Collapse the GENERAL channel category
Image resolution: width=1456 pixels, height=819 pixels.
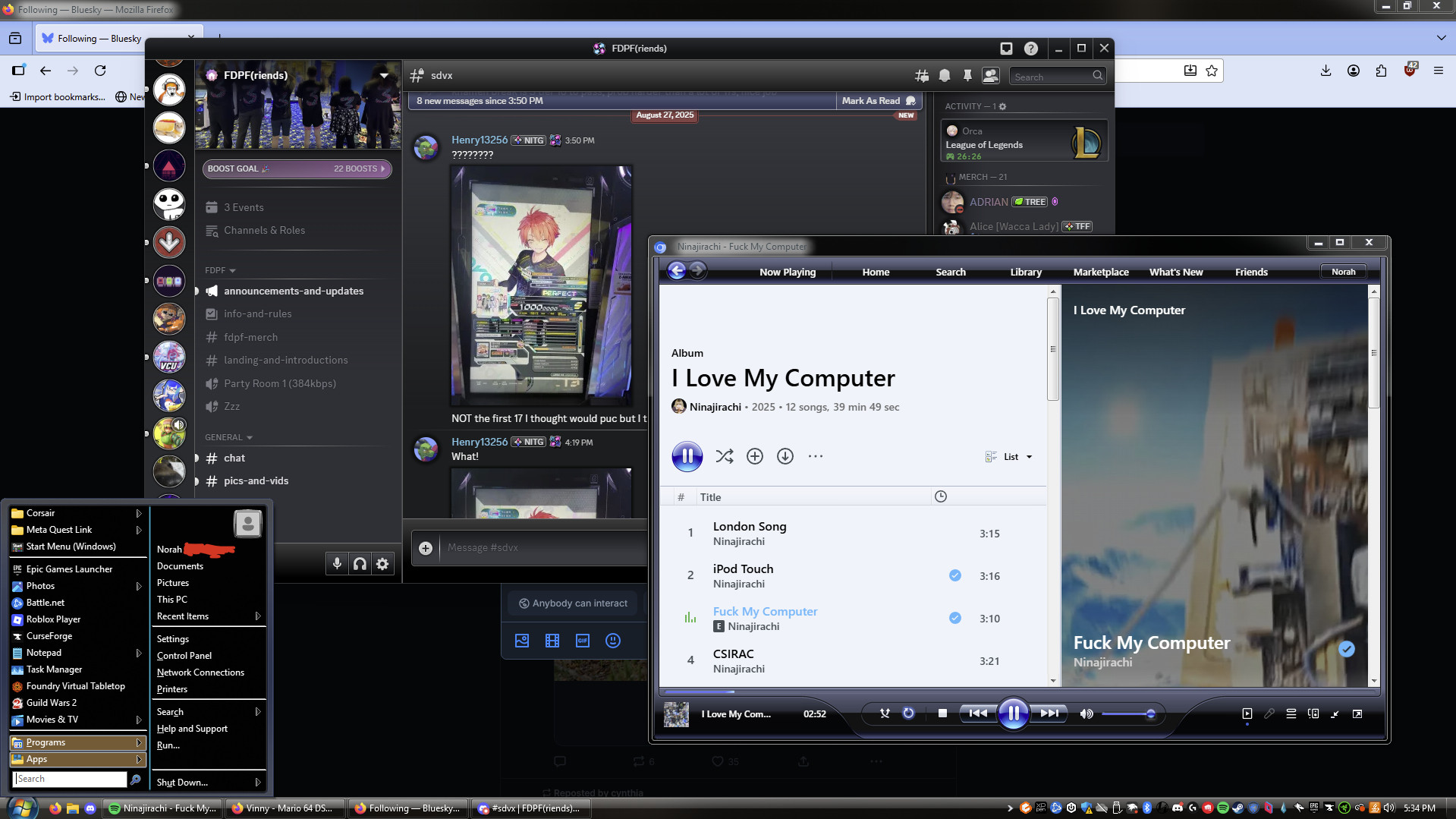click(x=228, y=437)
